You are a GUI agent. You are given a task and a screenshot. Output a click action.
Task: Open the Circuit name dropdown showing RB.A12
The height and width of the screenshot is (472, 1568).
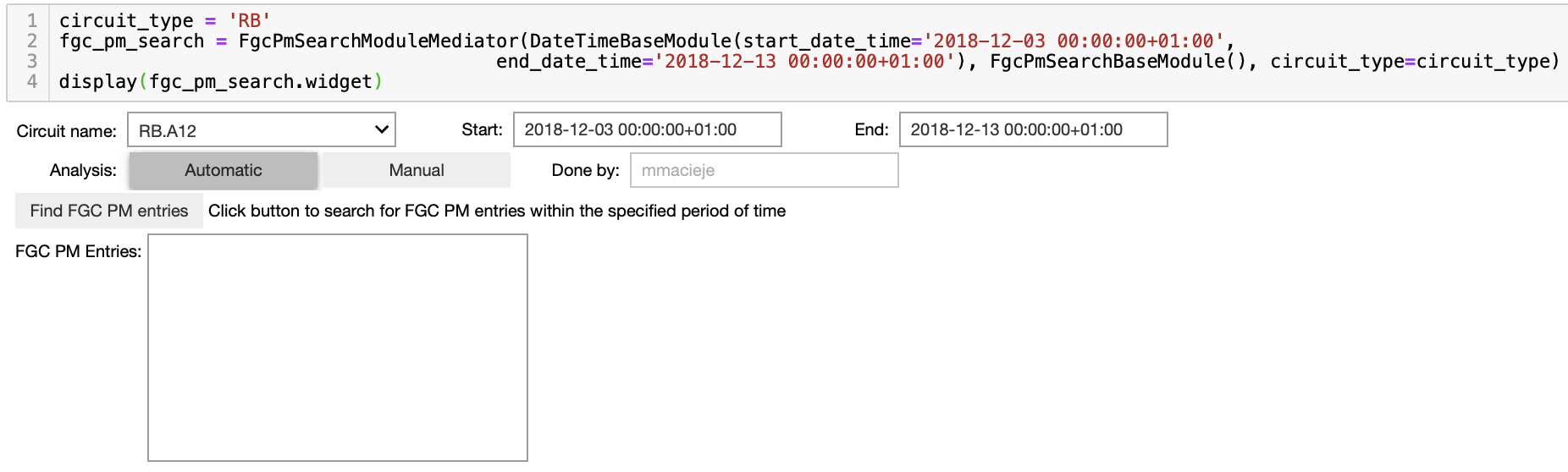coord(262,130)
